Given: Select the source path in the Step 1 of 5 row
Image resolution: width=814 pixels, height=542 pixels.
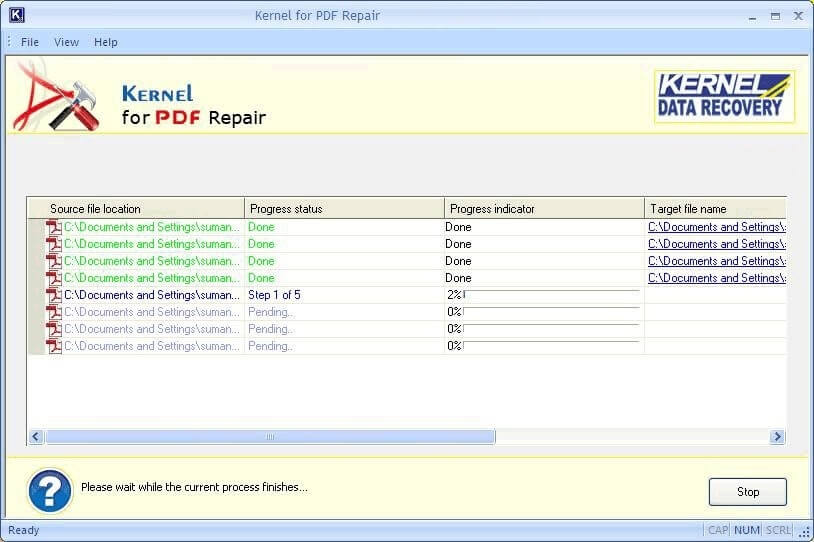Looking at the screenshot, I should [x=152, y=295].
